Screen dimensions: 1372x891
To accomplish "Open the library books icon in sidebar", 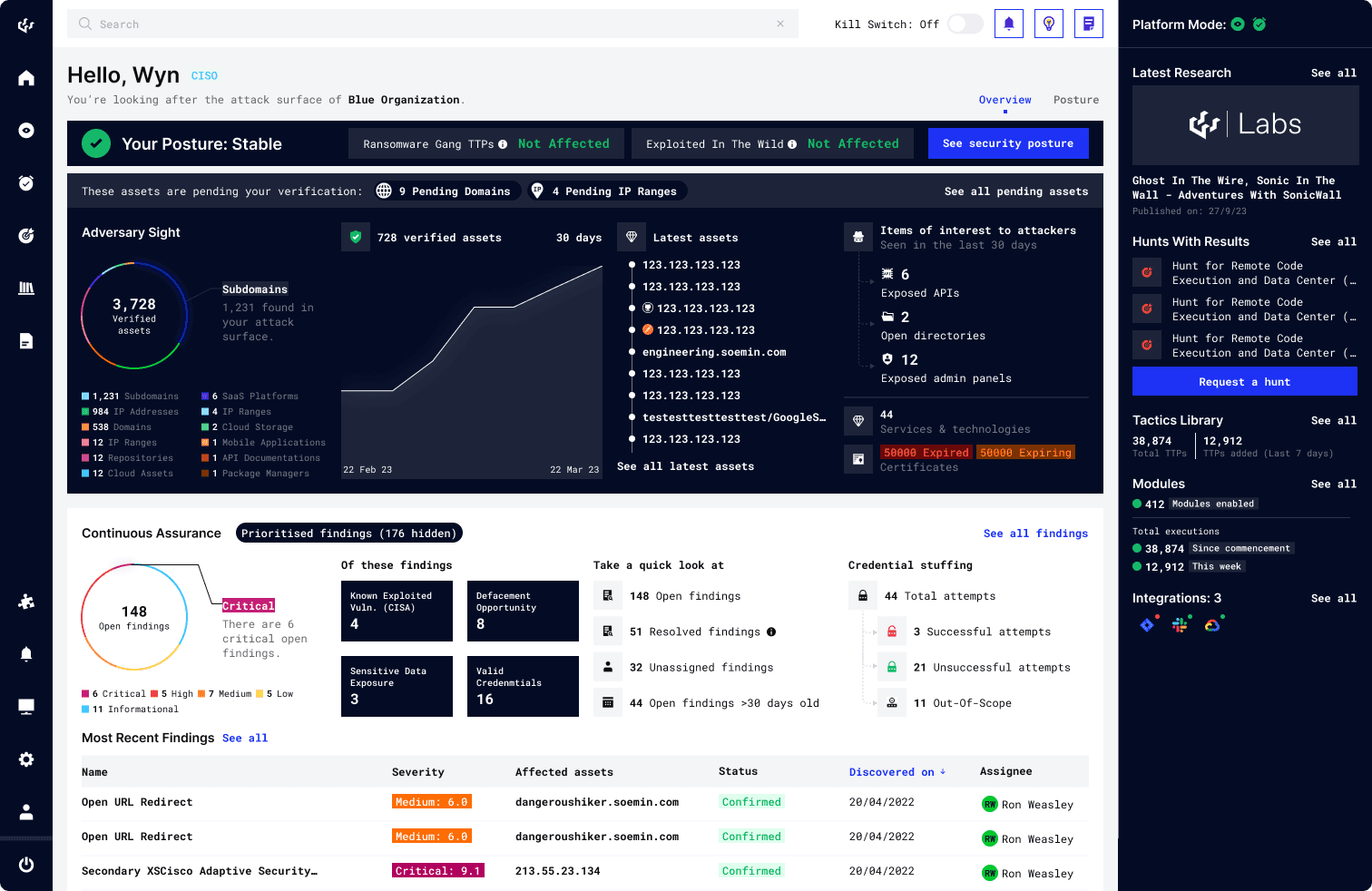I will (26, 289).
